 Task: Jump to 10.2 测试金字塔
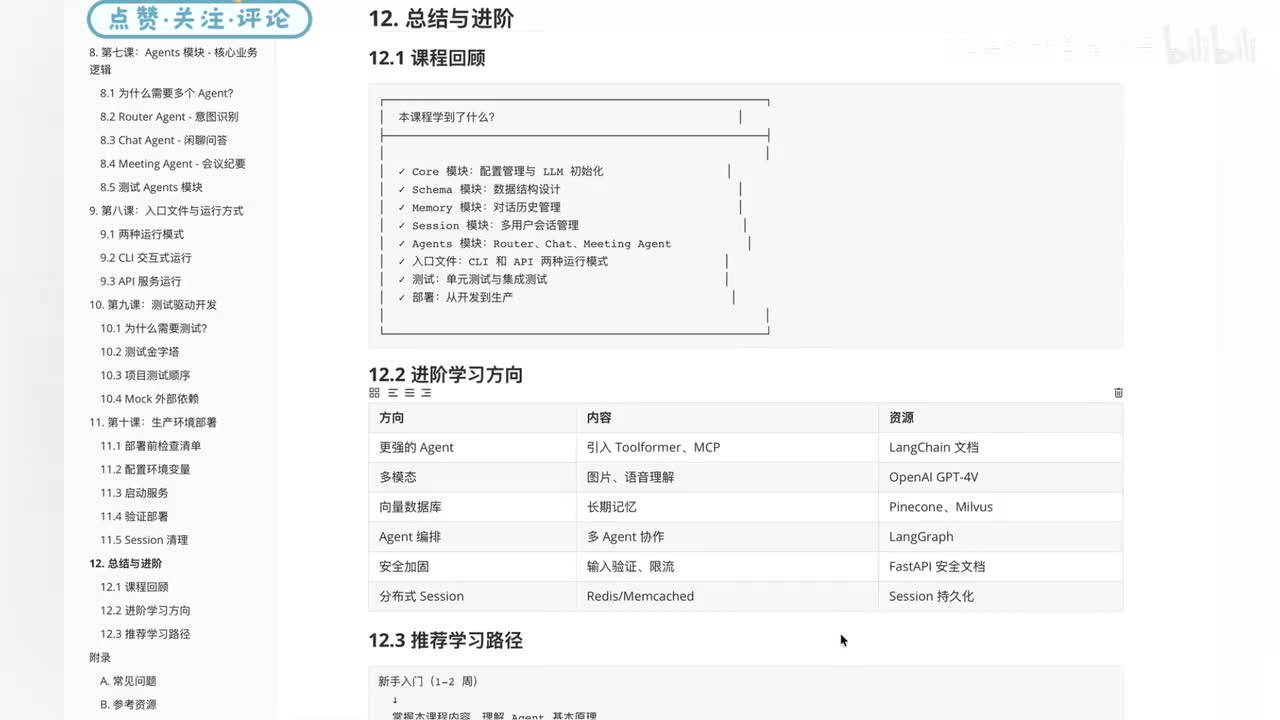point(139,352)
